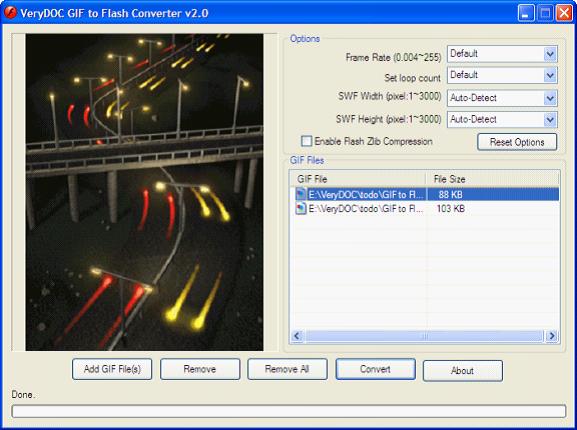Click the file list scroll right arrow
This screenshot has height=430, width=577.
(x=552, y=335)
